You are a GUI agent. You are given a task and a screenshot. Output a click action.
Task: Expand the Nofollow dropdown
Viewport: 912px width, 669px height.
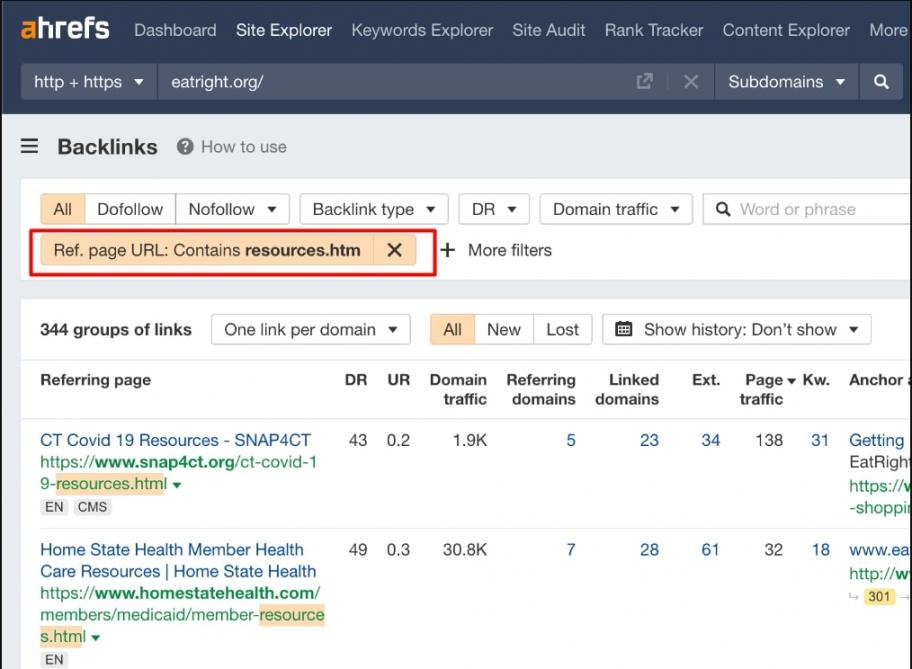click(x=232, y=209)
